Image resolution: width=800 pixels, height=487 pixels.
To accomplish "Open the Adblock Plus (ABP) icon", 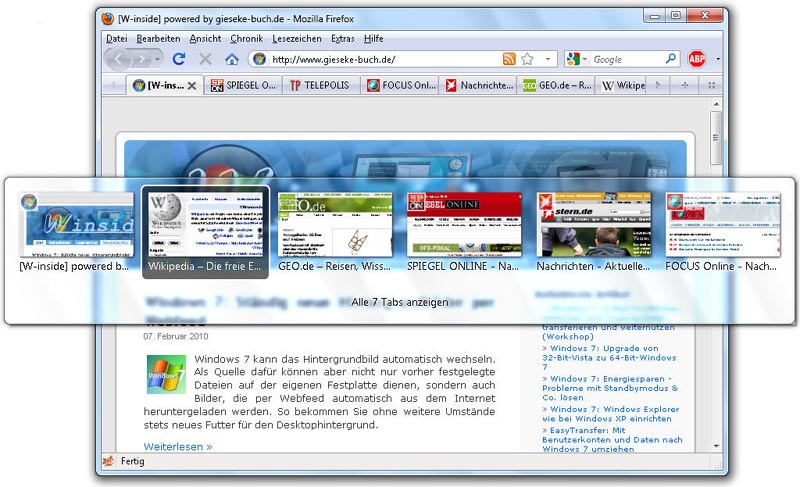I will click(x=698, y=60).
